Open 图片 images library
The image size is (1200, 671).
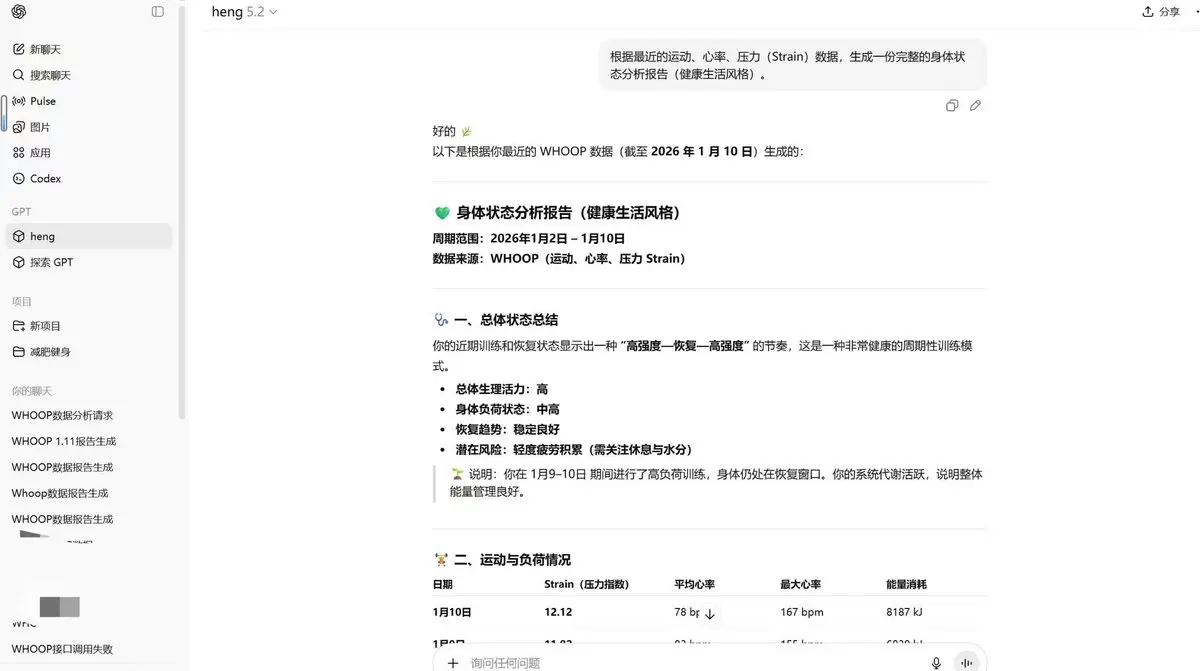click(x=88, y=127)
